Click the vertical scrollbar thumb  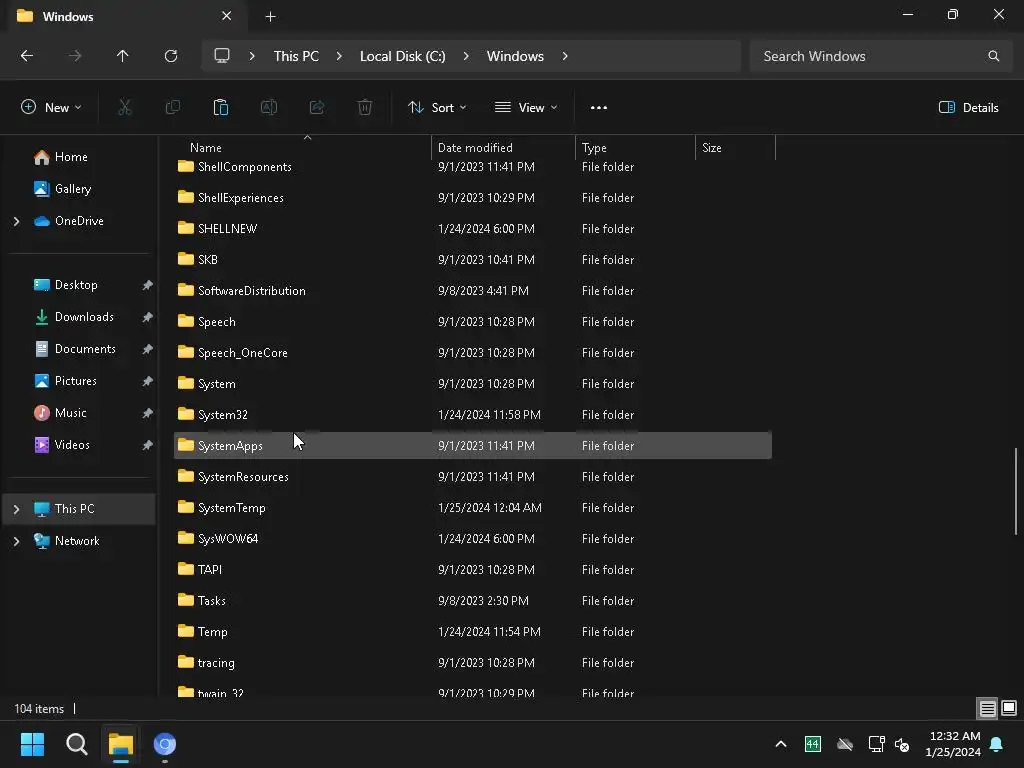click(x=1016, y=491)
